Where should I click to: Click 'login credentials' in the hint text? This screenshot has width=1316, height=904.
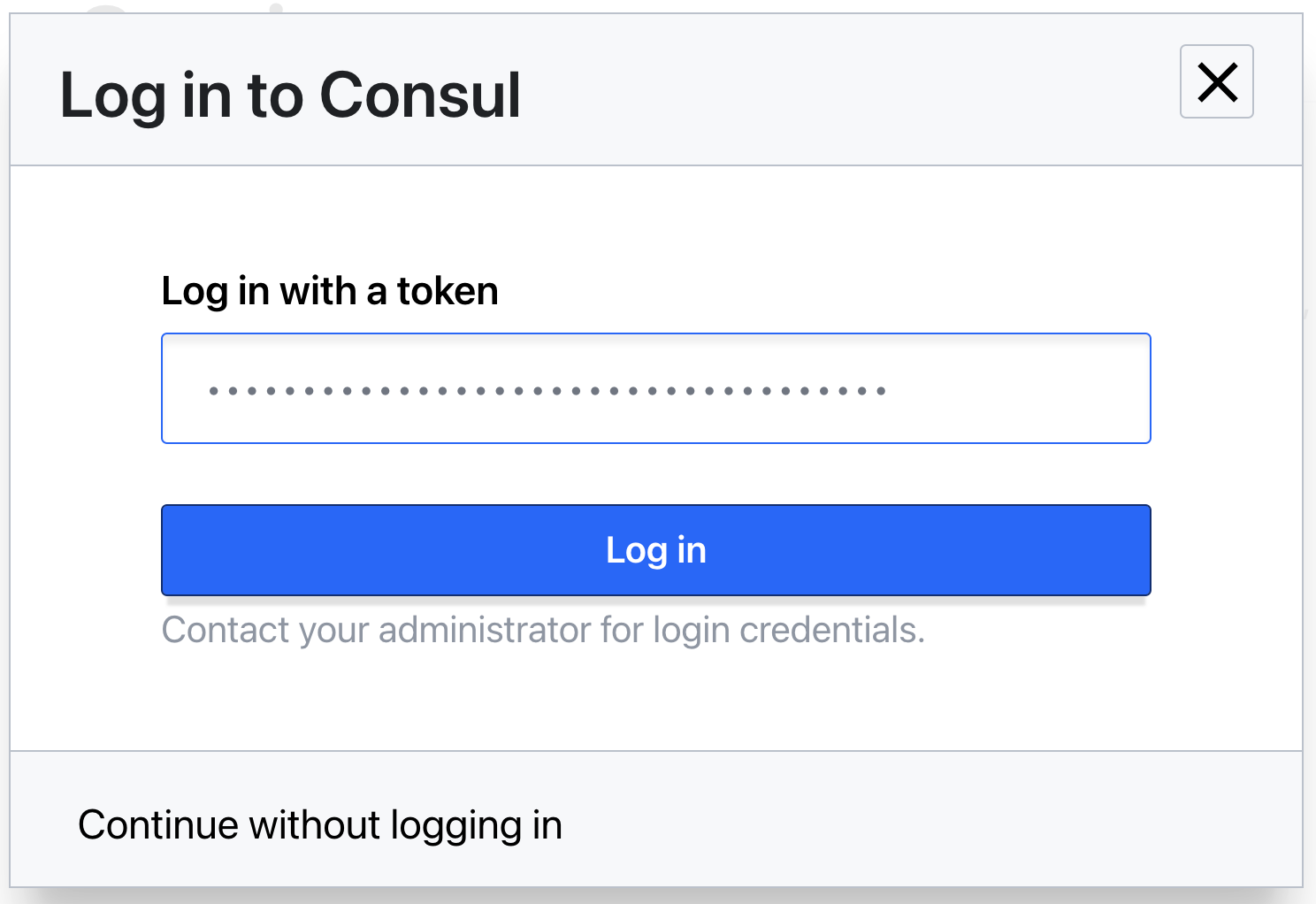[x=788, y=631]
